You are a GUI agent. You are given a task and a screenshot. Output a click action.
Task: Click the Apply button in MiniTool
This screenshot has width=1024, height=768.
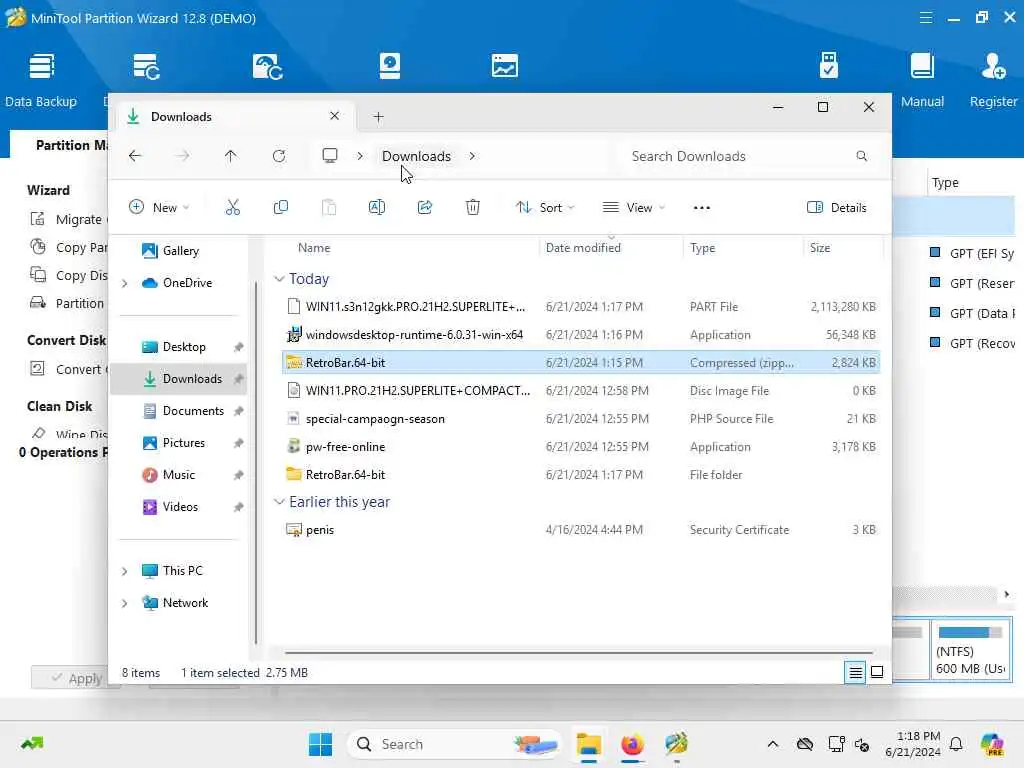76,678
